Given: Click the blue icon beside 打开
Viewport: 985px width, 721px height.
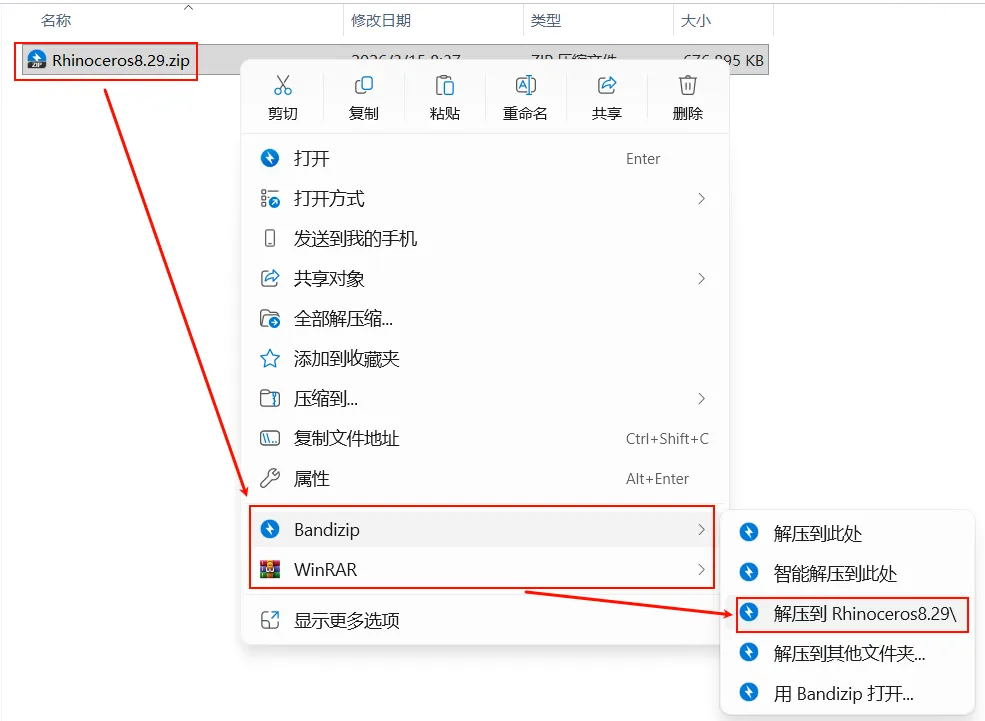Looking at the screenshot, I should 270,158.
